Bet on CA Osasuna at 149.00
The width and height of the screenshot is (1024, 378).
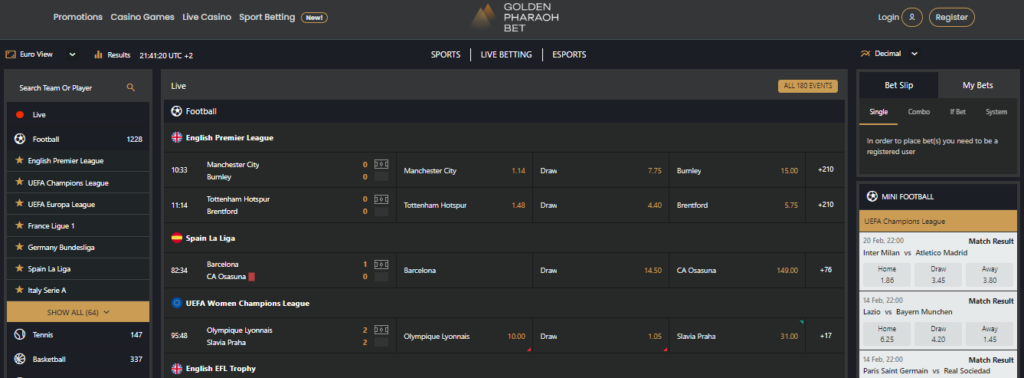[x=738, y=270]
